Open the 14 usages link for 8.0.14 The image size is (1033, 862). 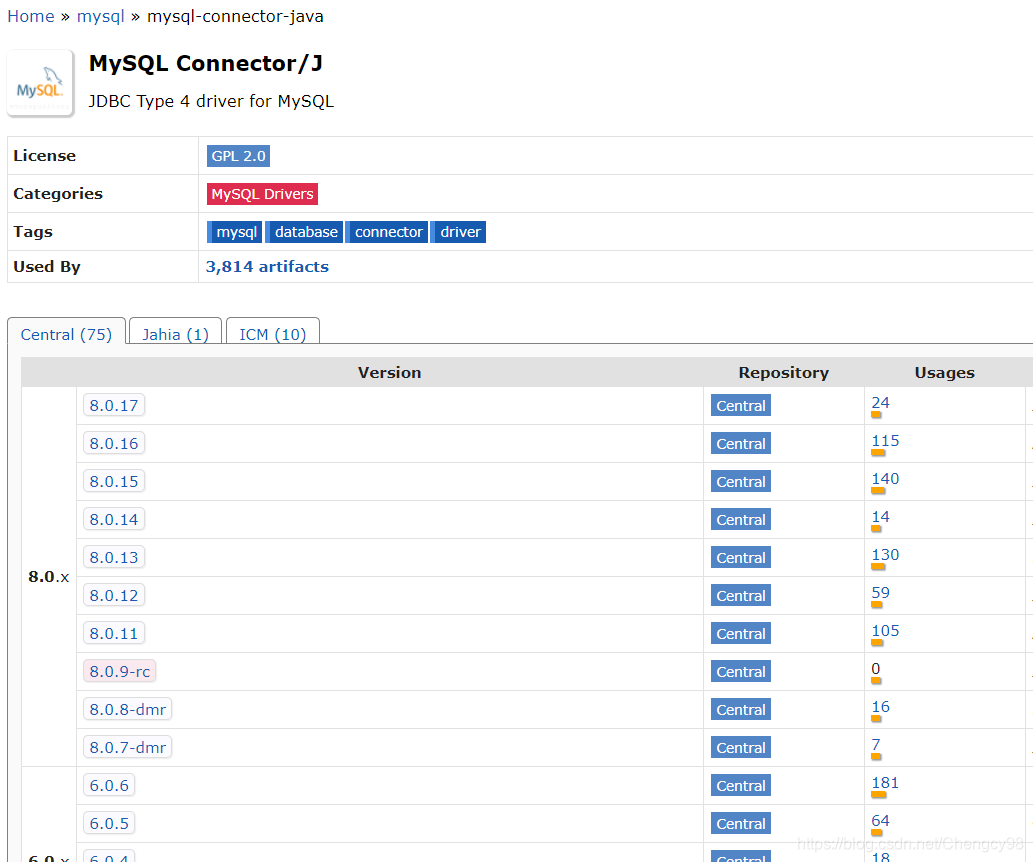coord(880,517)
